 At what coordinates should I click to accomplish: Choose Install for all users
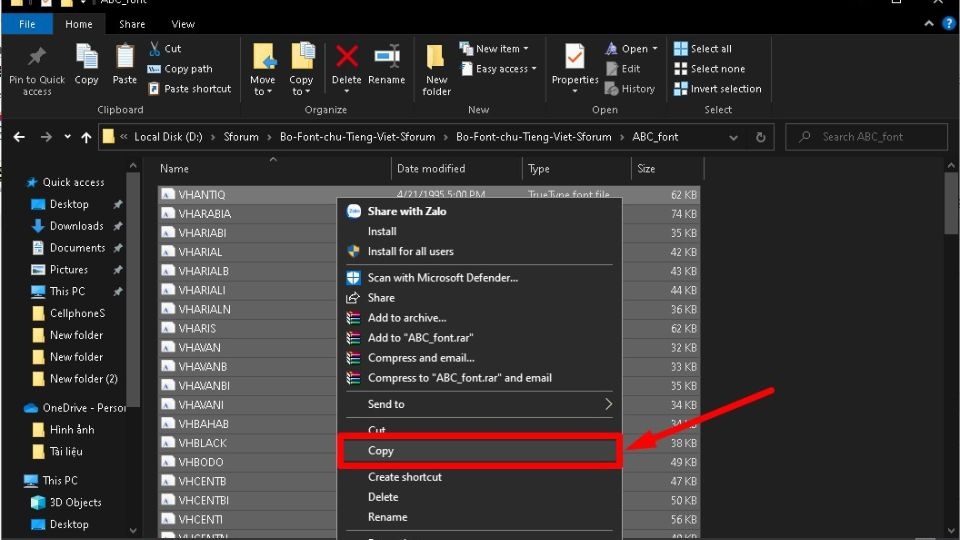(479, 252)
